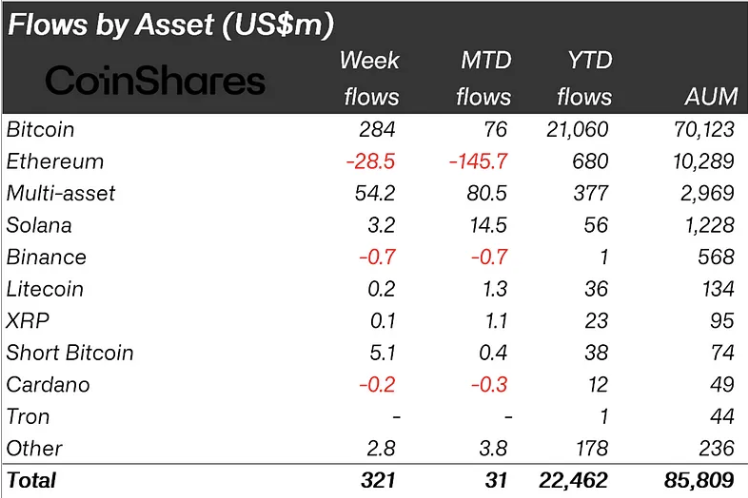Click the Short Bitcoin row label

point(70,353)
